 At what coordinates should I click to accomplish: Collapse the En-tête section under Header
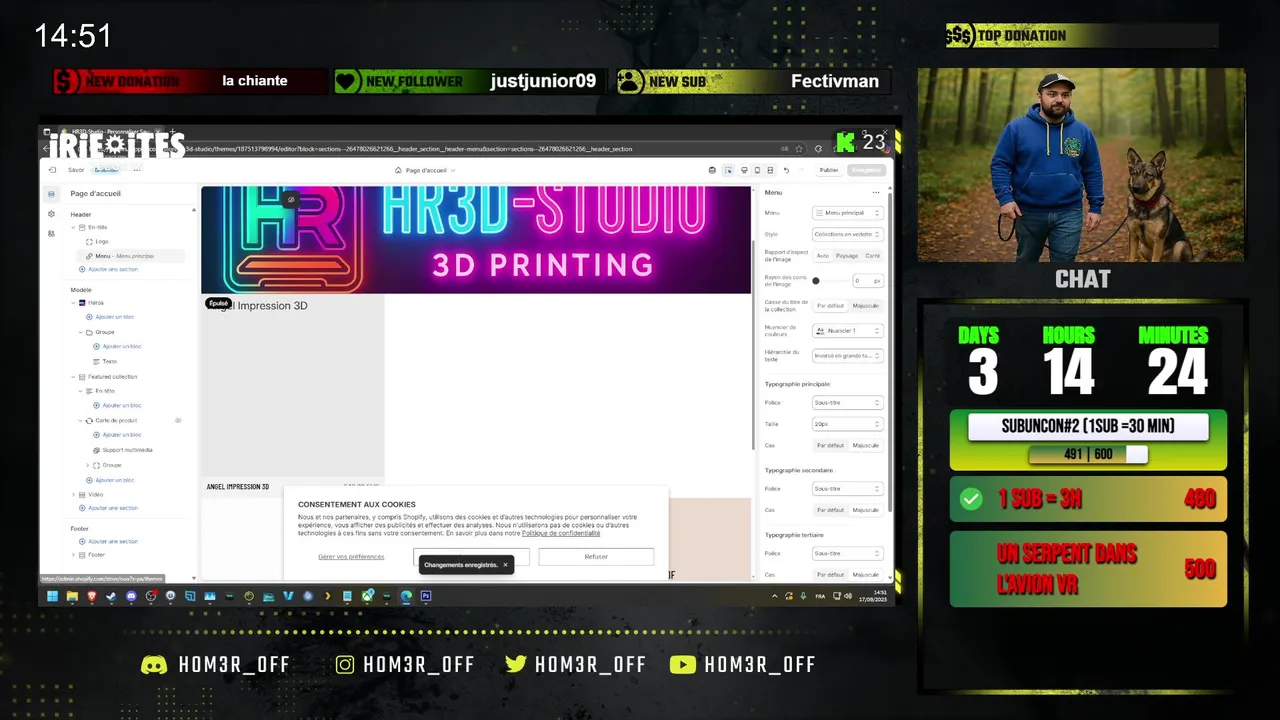click(73, 227)
